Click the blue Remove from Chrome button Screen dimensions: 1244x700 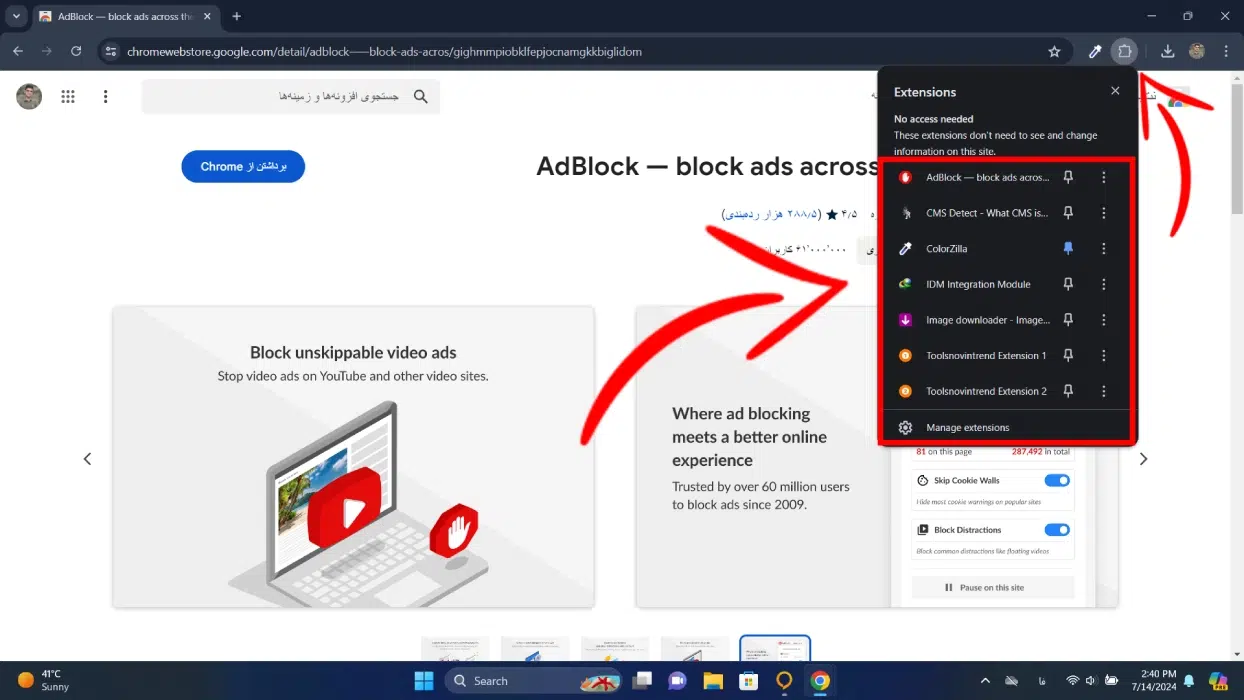point(243,167)
